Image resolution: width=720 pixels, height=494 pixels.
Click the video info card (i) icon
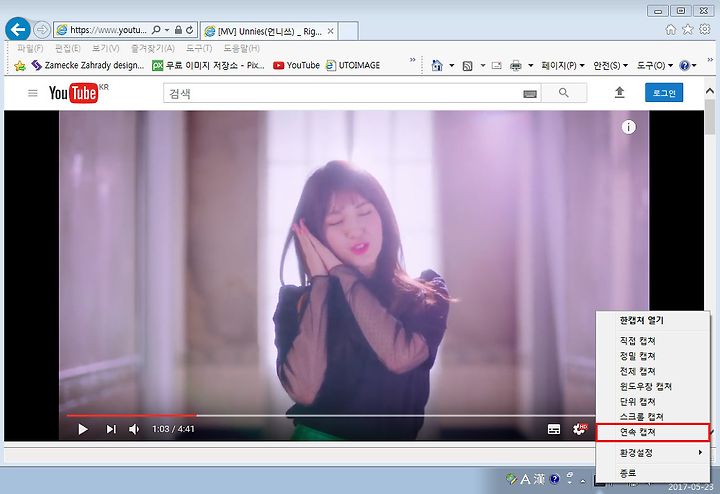[629, 127]
